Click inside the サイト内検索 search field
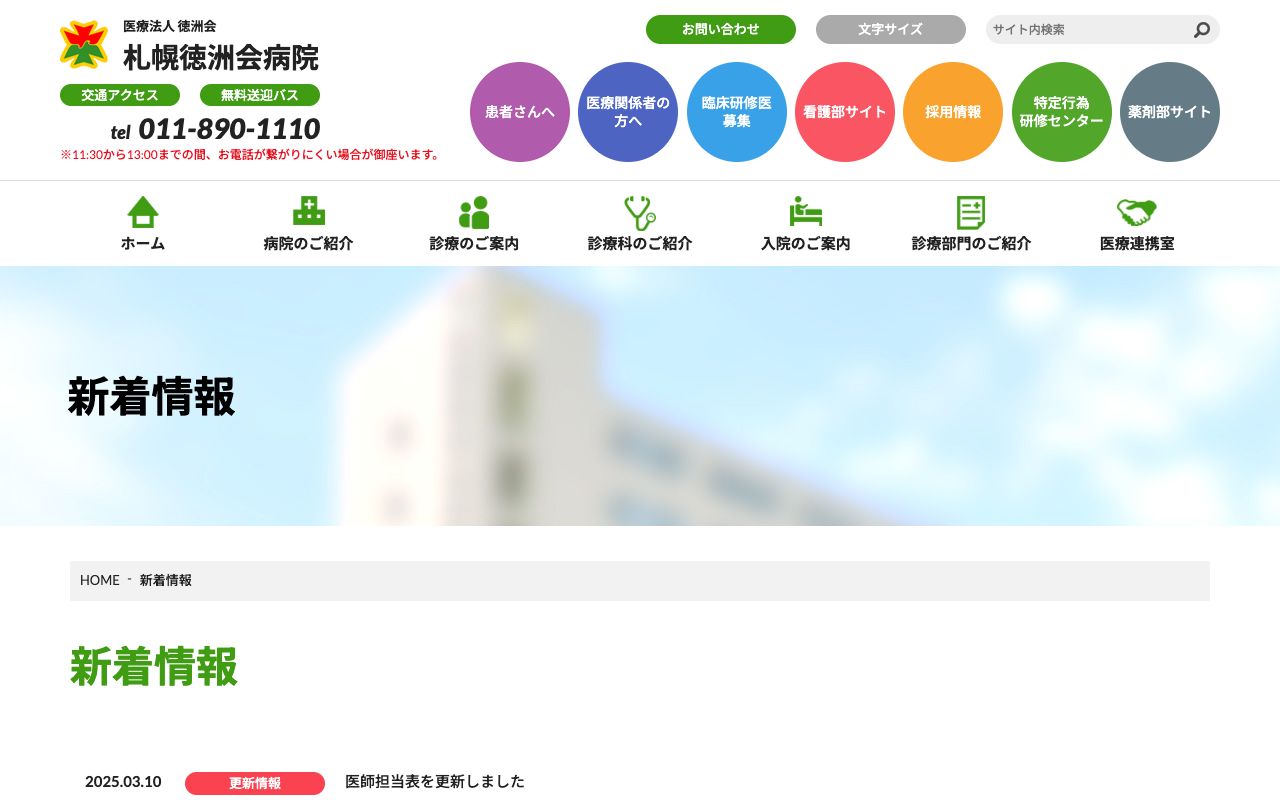The height and width of the screenshot is (800, 1280). [1080, 30]
